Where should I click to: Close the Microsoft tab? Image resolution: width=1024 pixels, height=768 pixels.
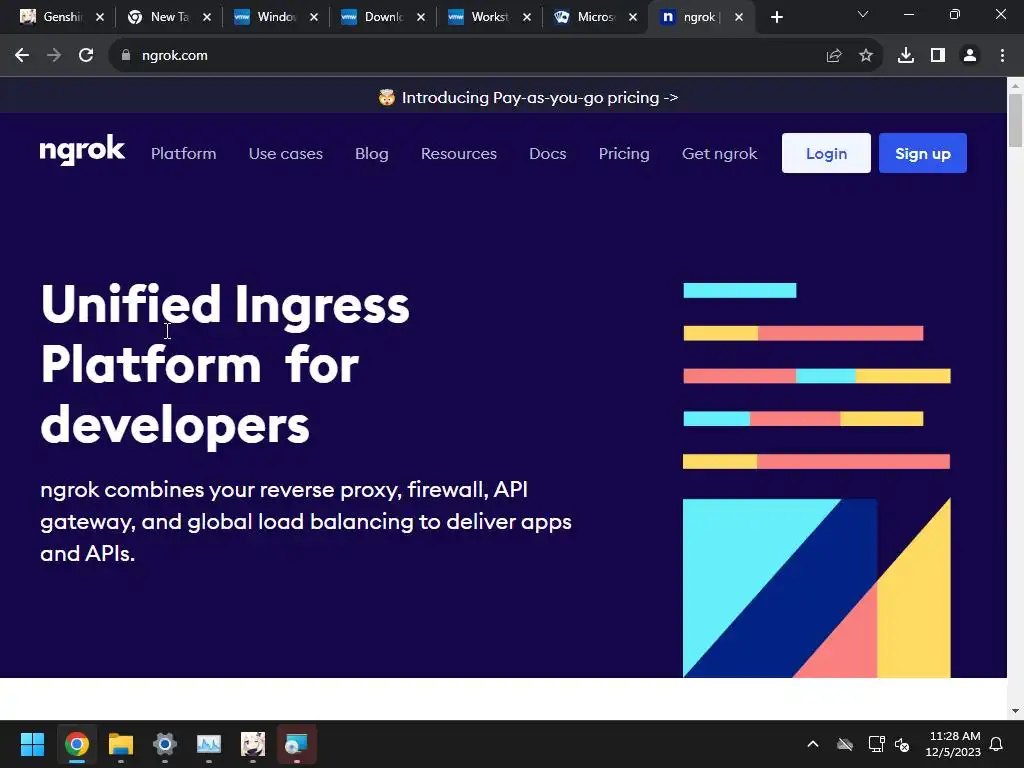[633, 17]
